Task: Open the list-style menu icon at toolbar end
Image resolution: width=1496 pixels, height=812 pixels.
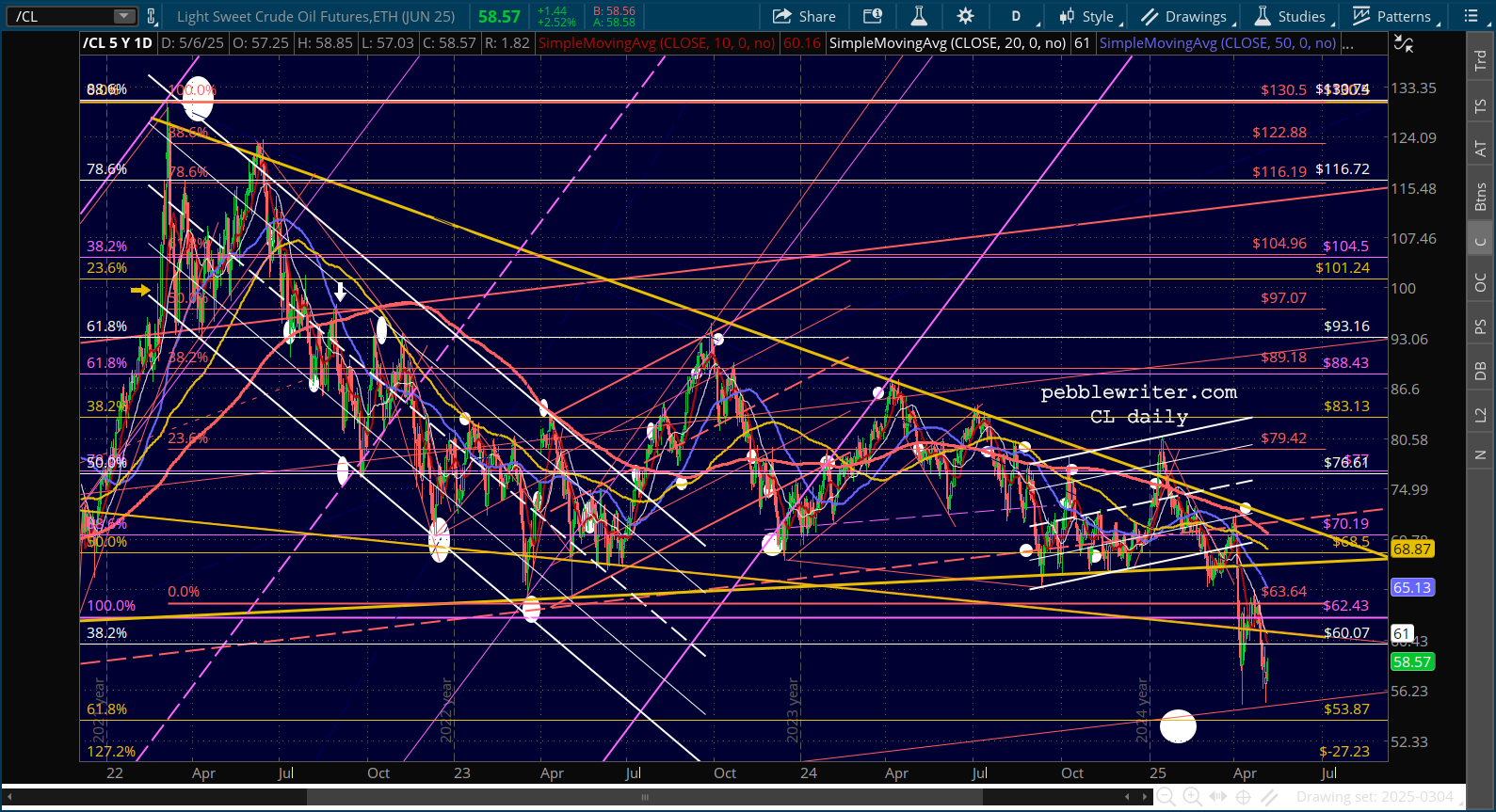Action: (1472, 16)
